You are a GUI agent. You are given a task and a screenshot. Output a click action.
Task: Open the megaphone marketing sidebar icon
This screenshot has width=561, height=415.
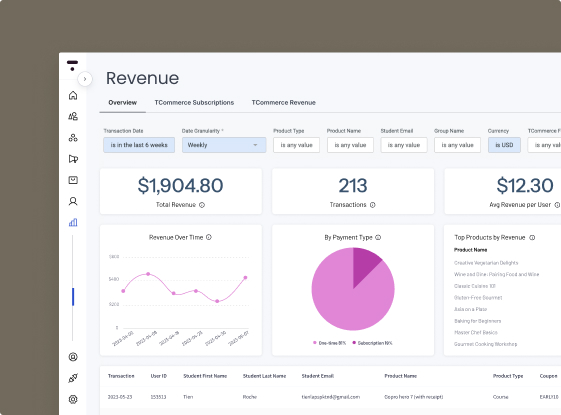[73, 159]
